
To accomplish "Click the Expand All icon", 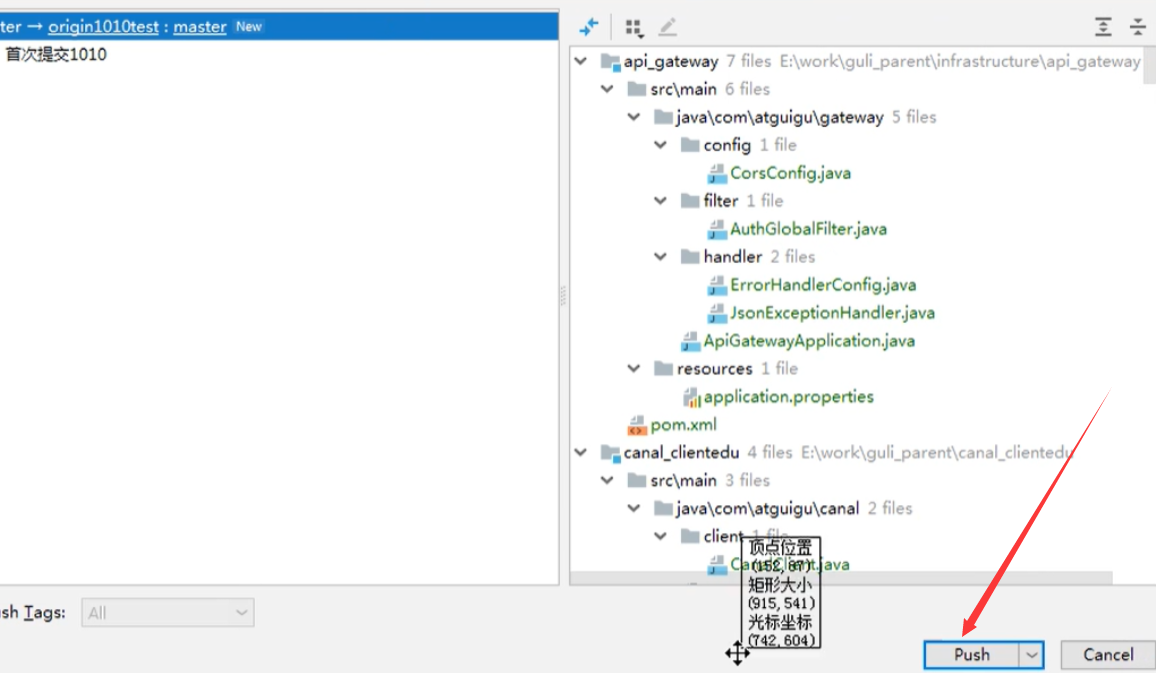I will click(1103, 27).
